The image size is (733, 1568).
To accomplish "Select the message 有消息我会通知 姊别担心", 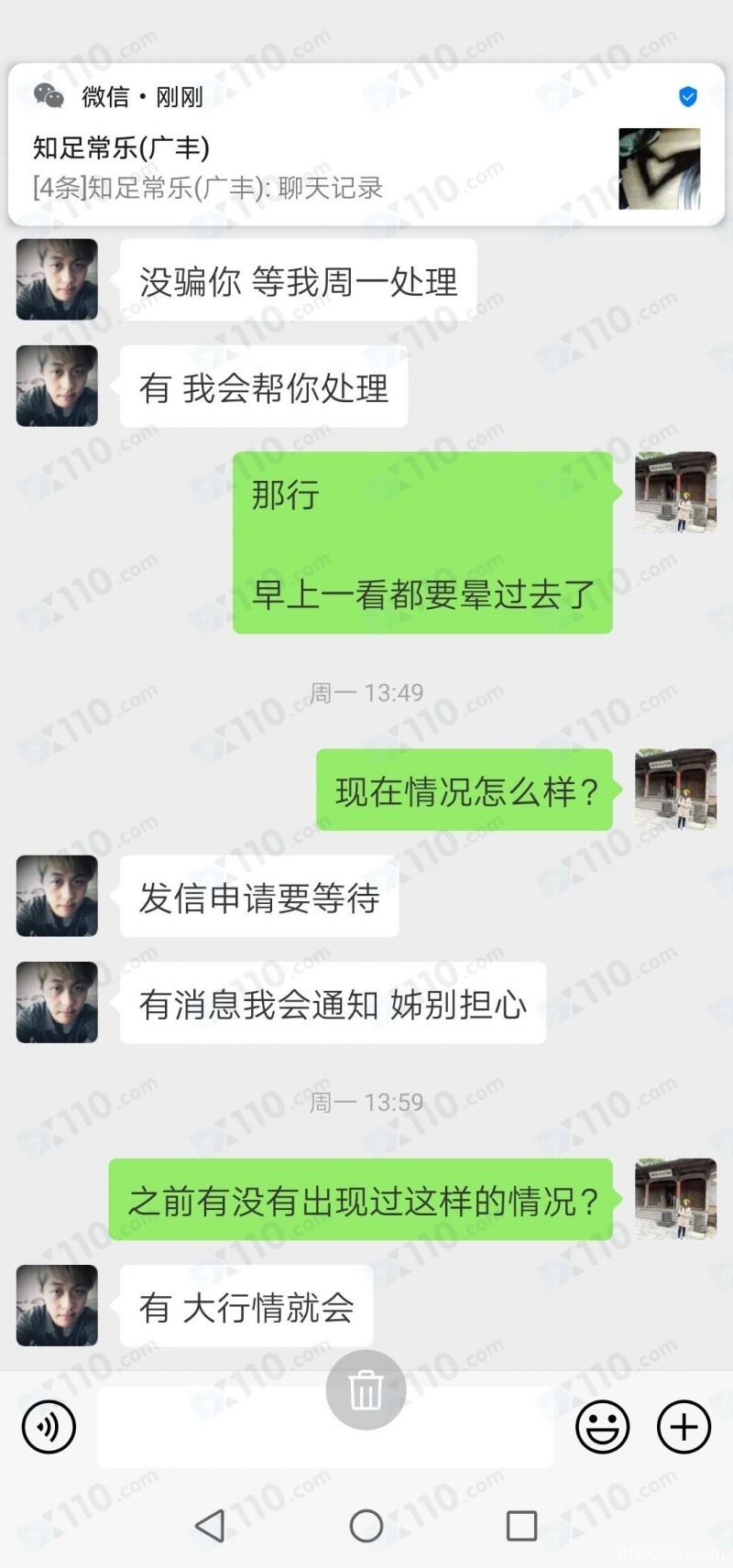I will click(x=333, y=1003).
